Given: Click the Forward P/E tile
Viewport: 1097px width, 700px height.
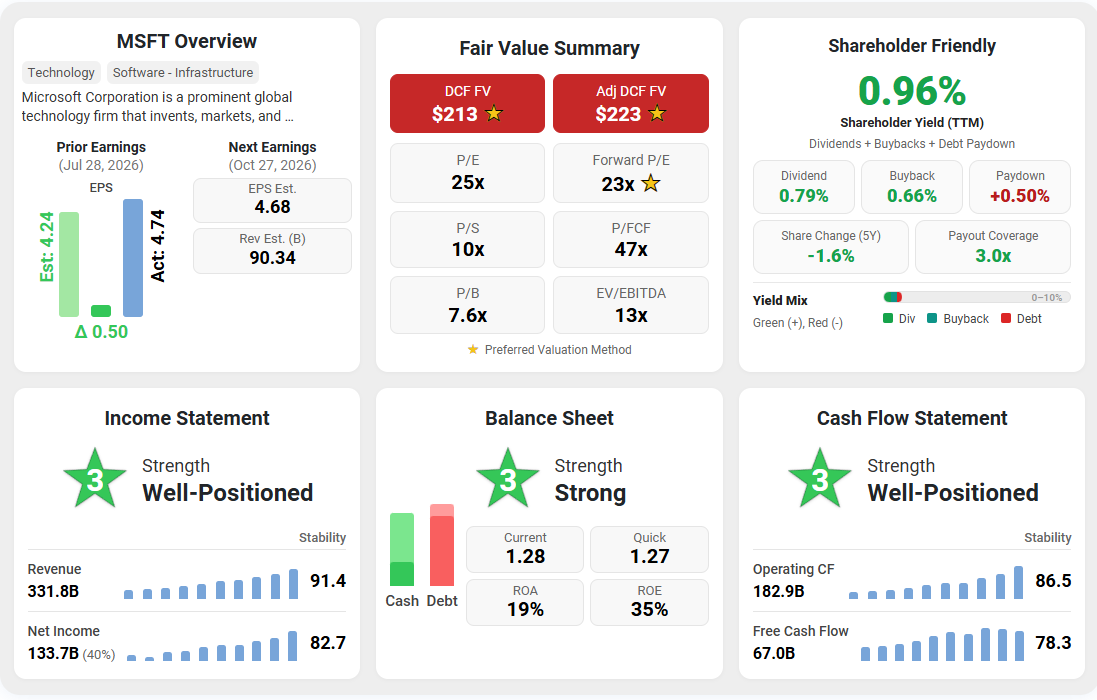Looking at the screenshot, I should click(630, 173).
